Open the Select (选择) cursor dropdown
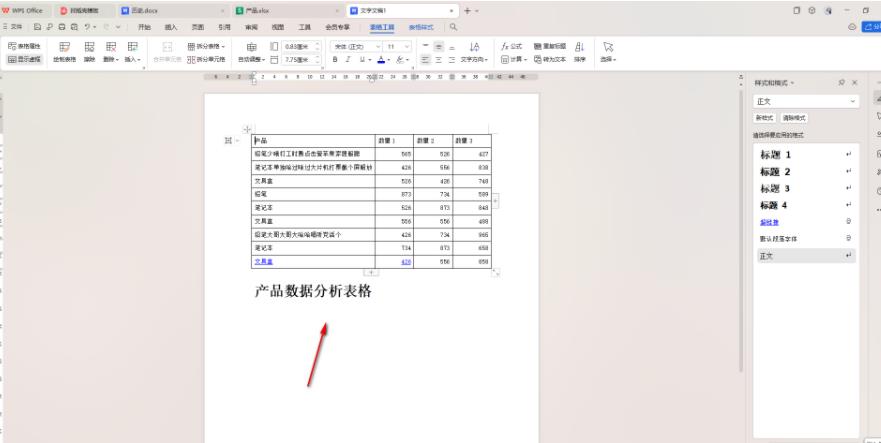881x443 pixels. pyautogui.click(x=608, y=52)
